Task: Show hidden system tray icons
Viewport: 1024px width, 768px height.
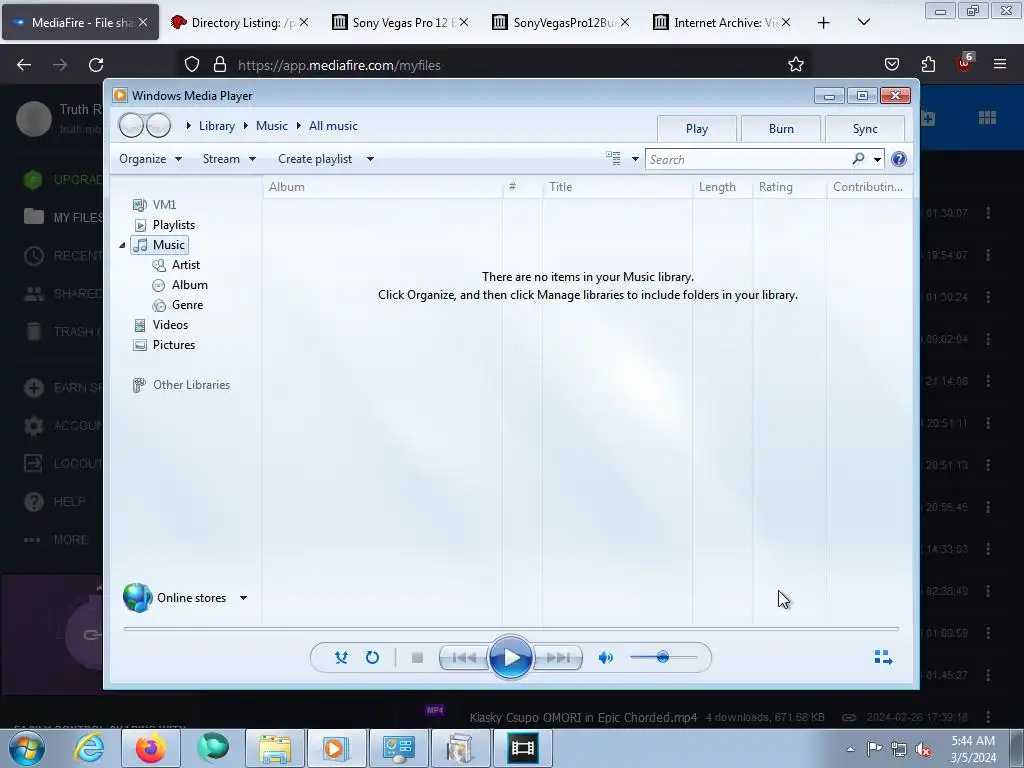Action: point(850,749)
